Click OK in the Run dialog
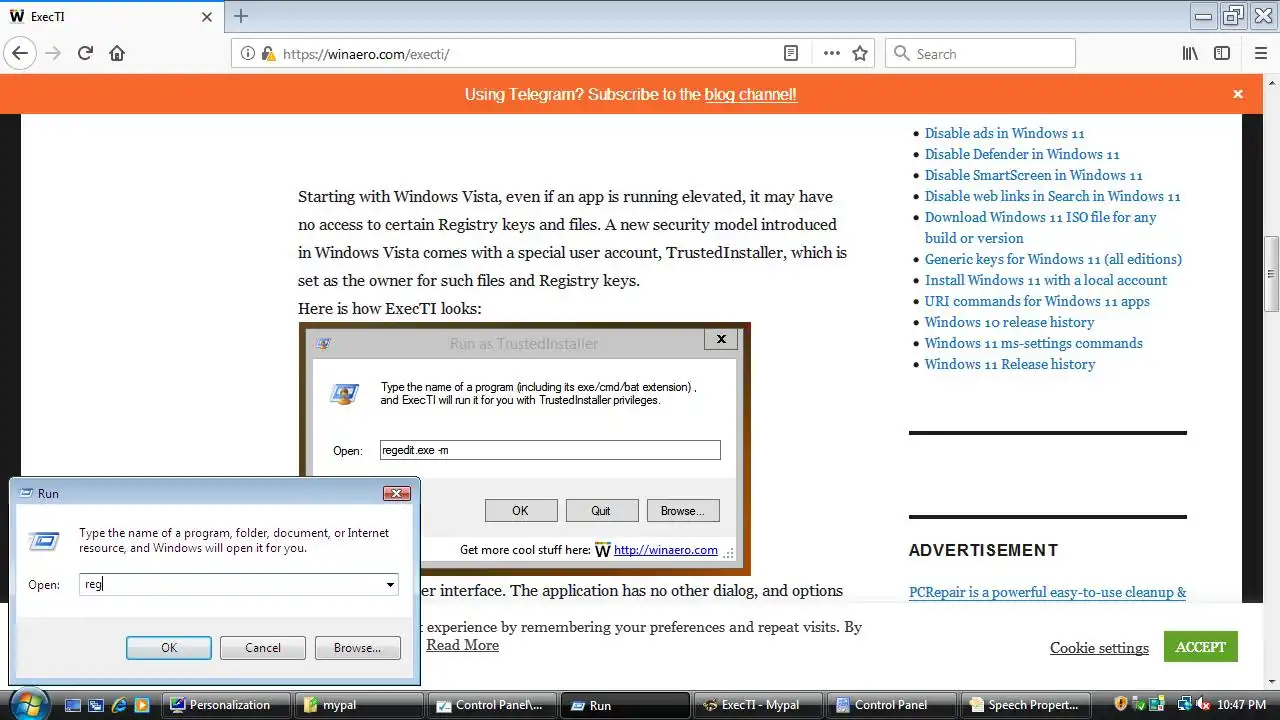The width and height of the screenshot is (1280, 720). point(169,648)
